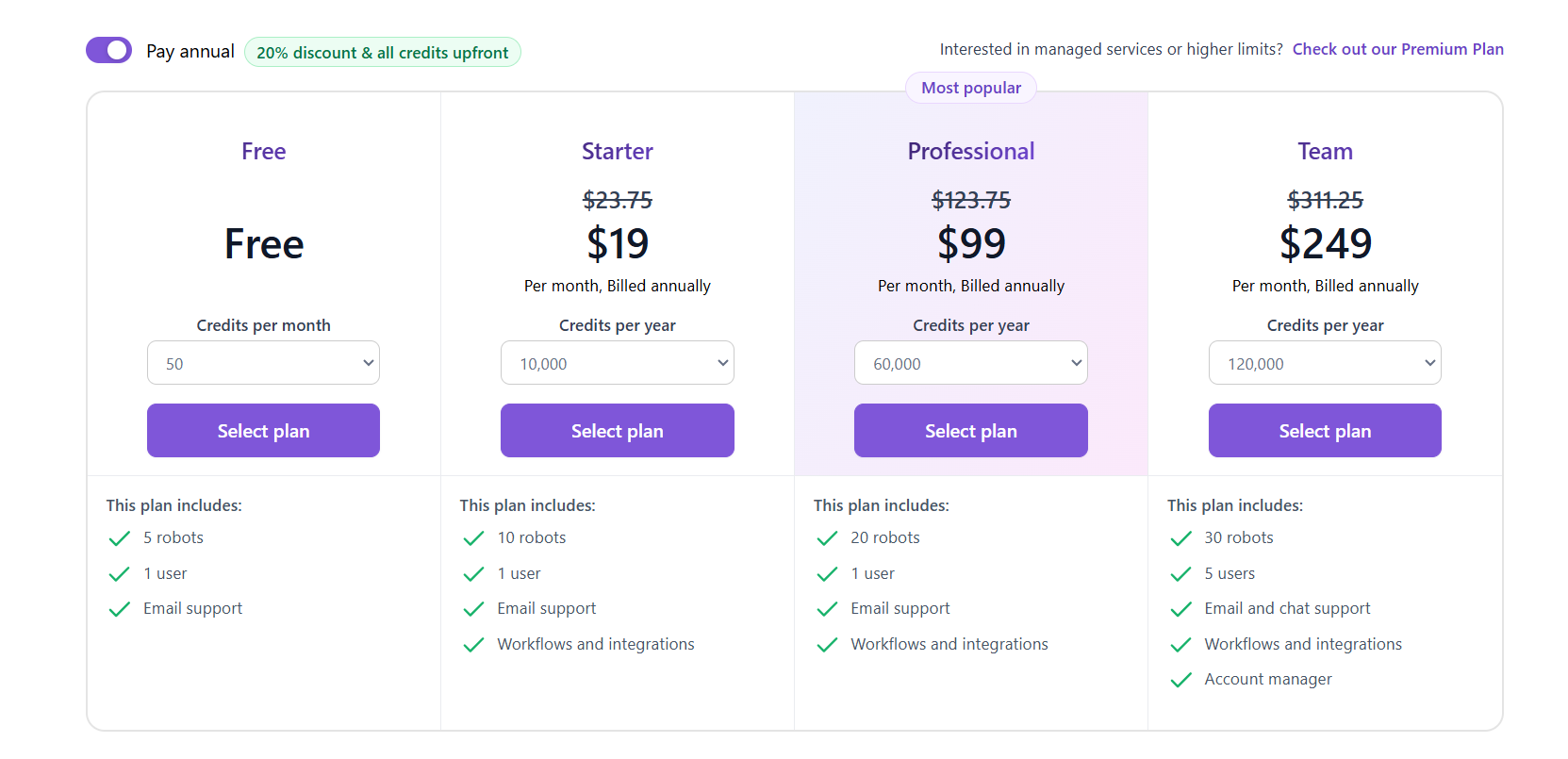Open the Starter credits dropdown showing 10,000

tap(618, 362)
